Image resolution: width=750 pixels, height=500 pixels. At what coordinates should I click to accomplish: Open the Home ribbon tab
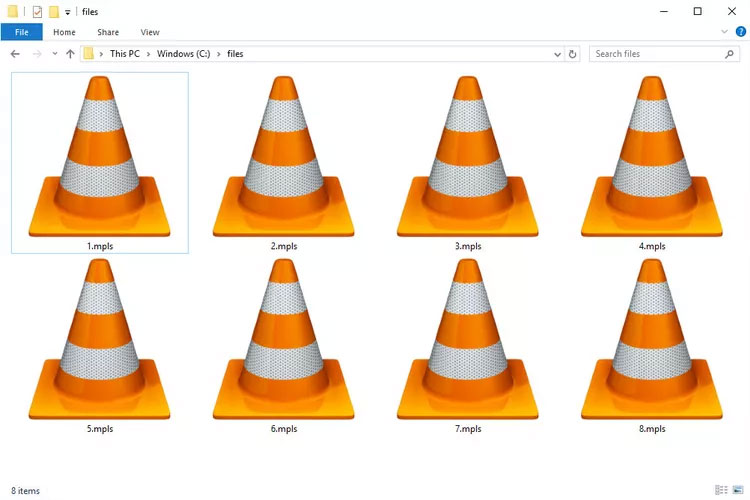tap(64, 32)
